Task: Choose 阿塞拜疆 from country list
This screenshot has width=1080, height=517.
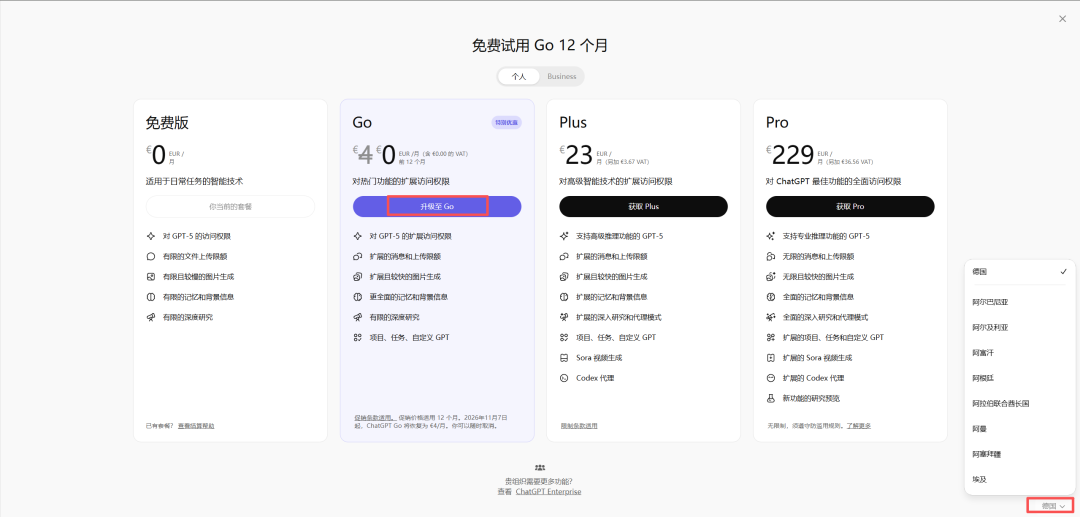Action: click(1019, 454)
